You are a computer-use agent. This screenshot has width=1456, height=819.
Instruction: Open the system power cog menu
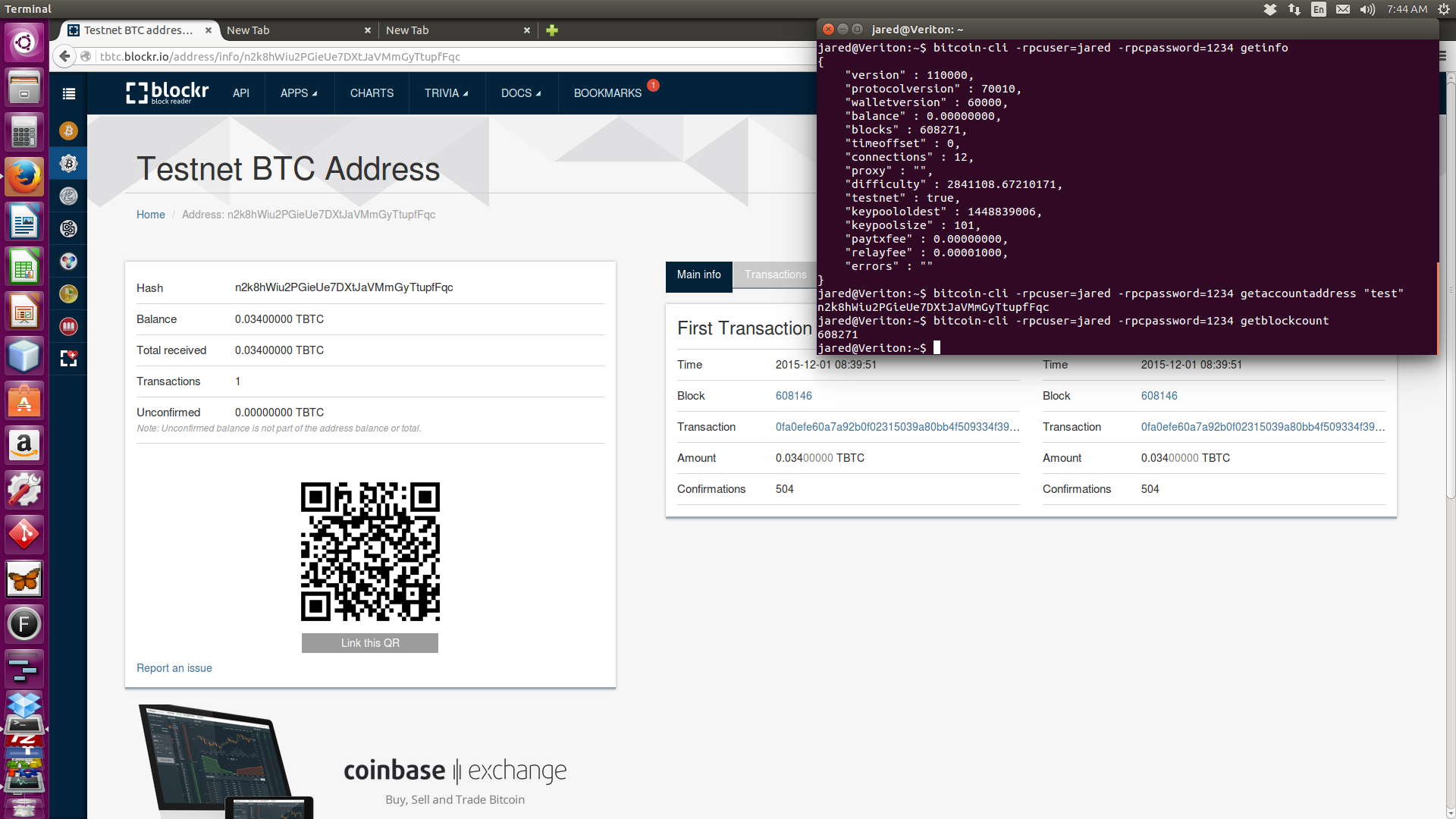point(1443,9)
